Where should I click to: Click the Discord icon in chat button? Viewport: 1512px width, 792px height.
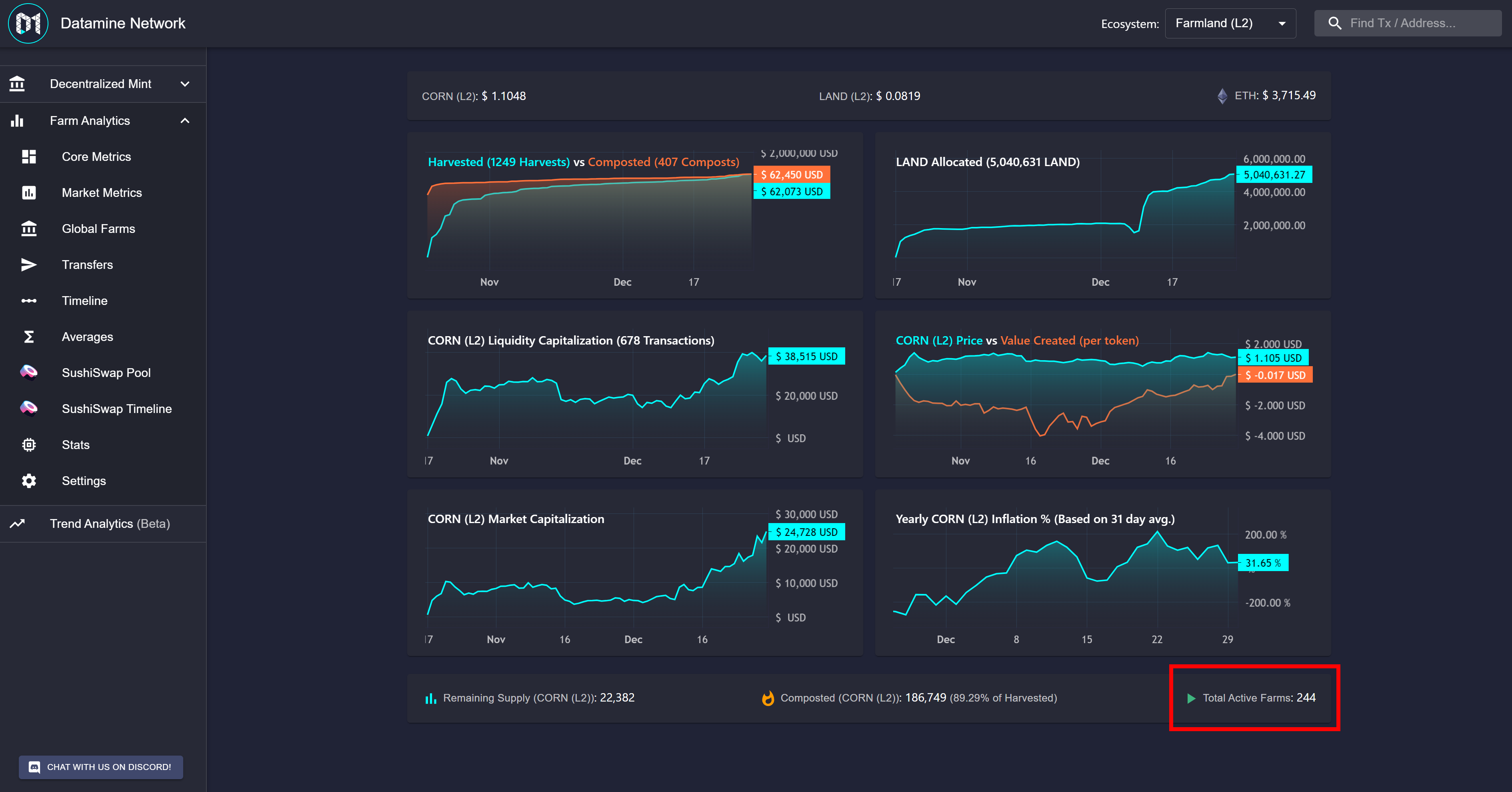tap(35, 767)
